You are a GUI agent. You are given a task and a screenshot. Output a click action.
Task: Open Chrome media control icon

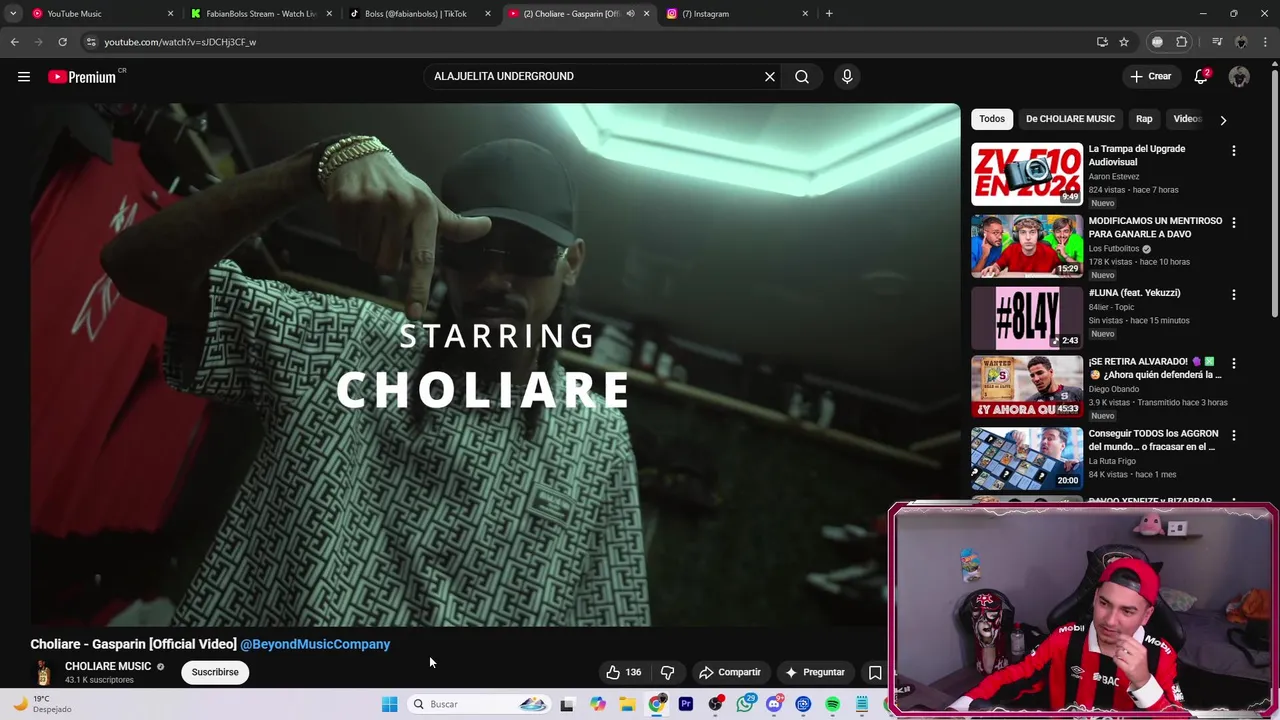1217,42
